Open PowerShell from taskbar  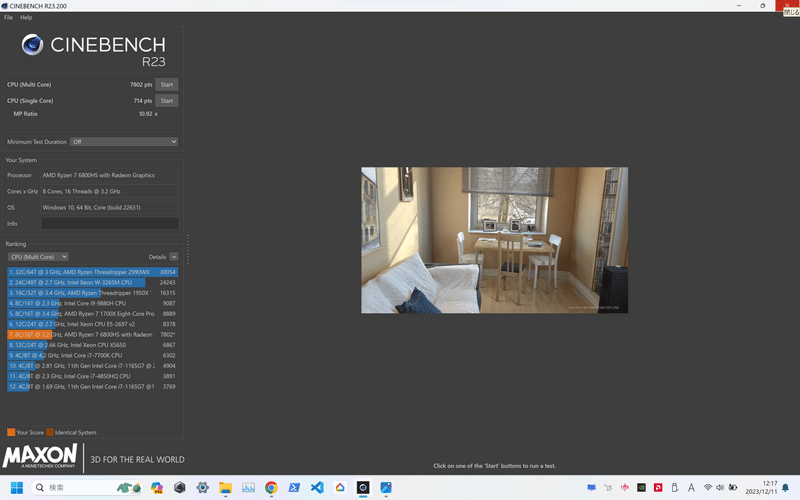[294, 488]
